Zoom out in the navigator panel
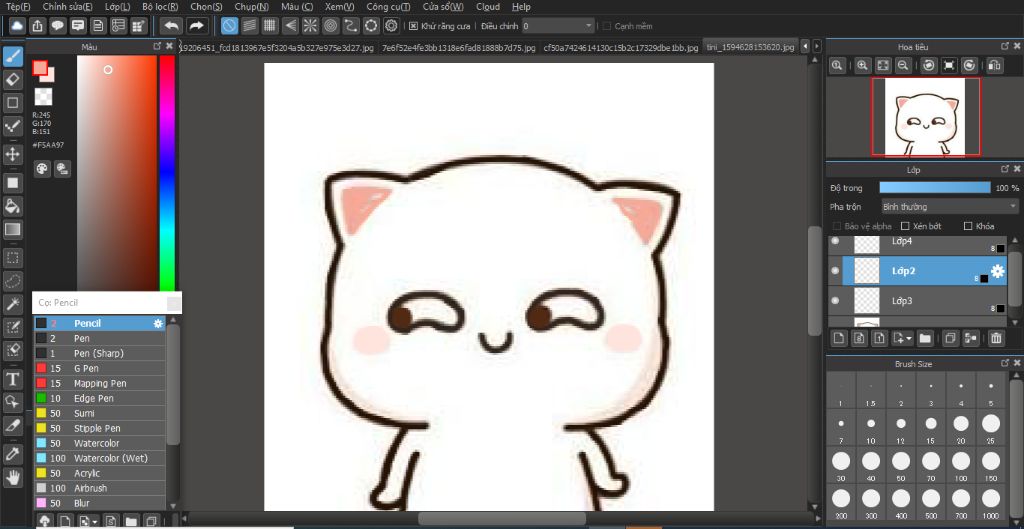 click(903, 65)
